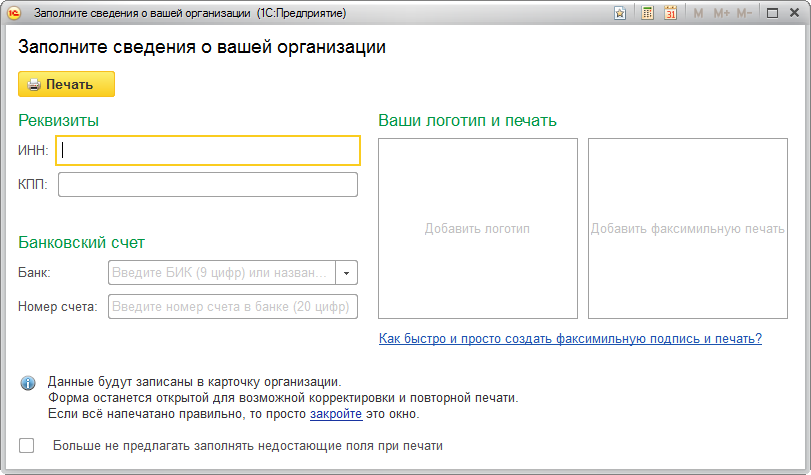Click the 1C application logo icon

(14, 13)
